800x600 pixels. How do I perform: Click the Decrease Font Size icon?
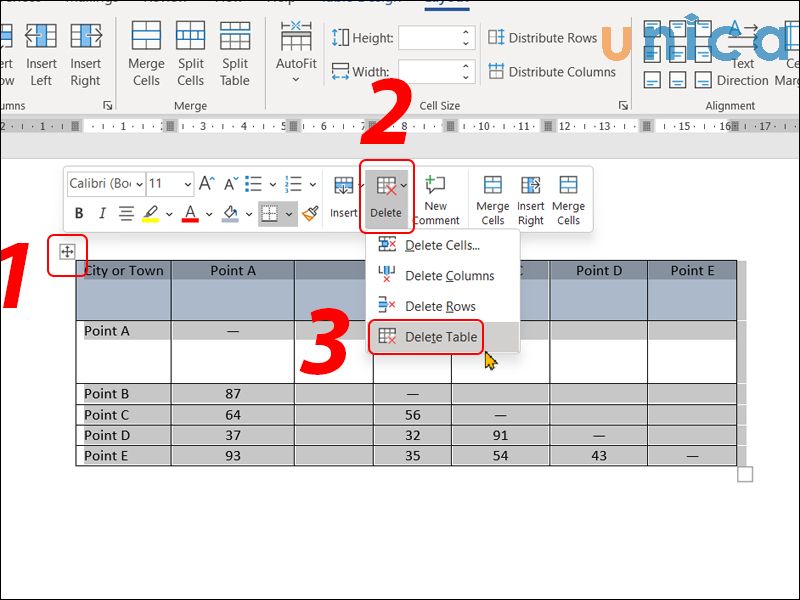[x=231, y=183]
